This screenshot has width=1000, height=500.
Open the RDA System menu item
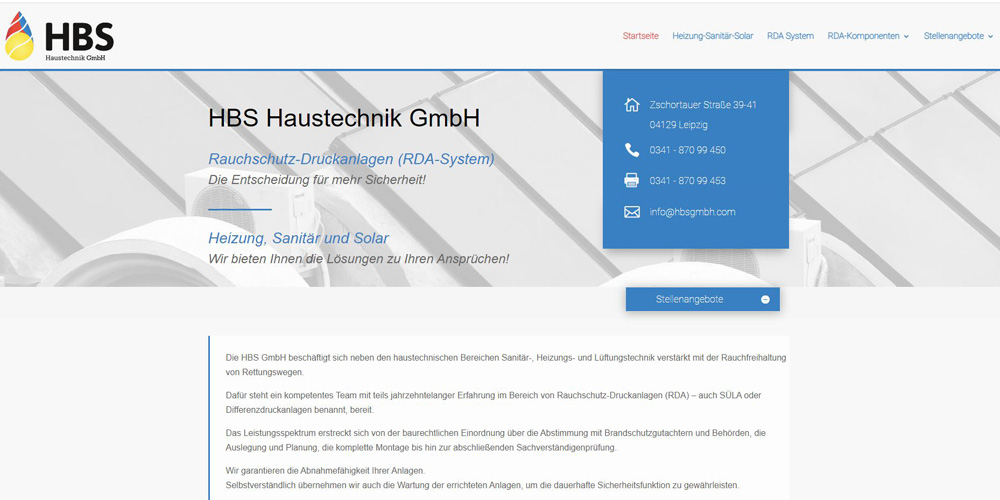pos(790,36)
